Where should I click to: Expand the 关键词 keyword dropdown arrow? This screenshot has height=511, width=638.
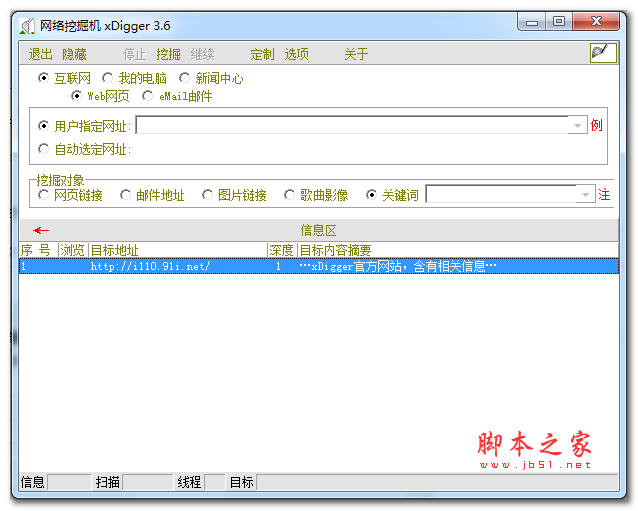click(586, 194)
